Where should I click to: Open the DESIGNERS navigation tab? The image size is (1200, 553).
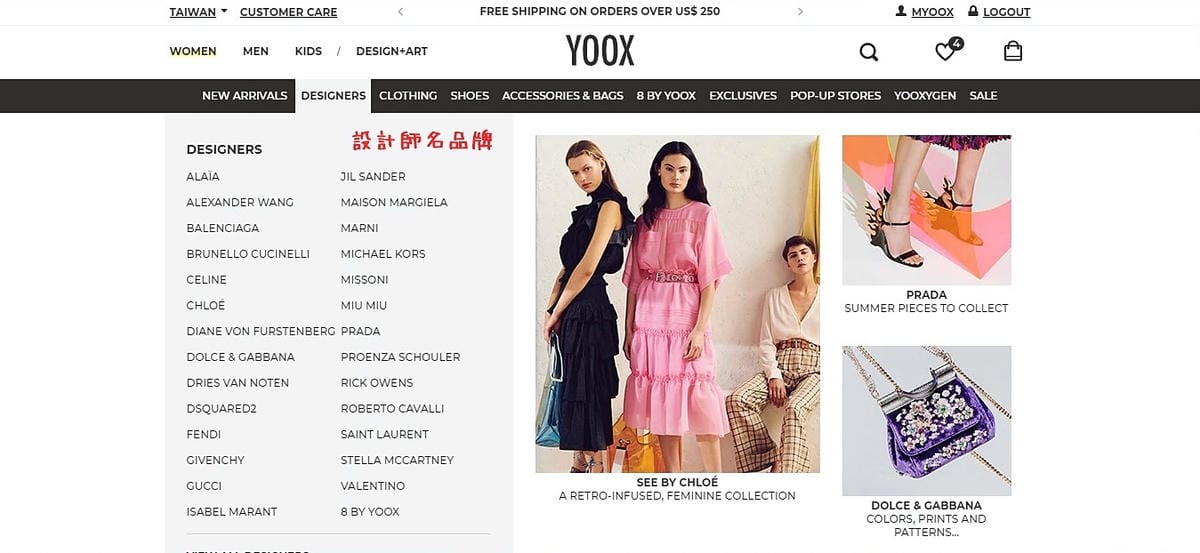click(x=333, y=96)
